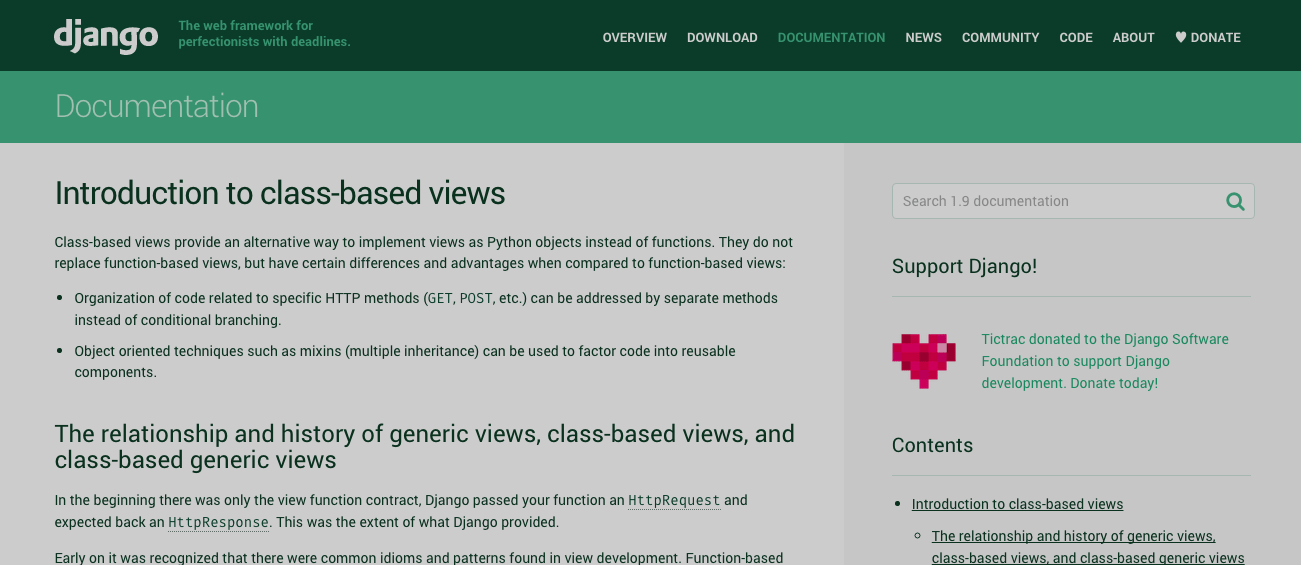Click the Tictrac donation message link
This screenshot has height=565, width=1301.
pyautogui.click(x=1104, y=361)
